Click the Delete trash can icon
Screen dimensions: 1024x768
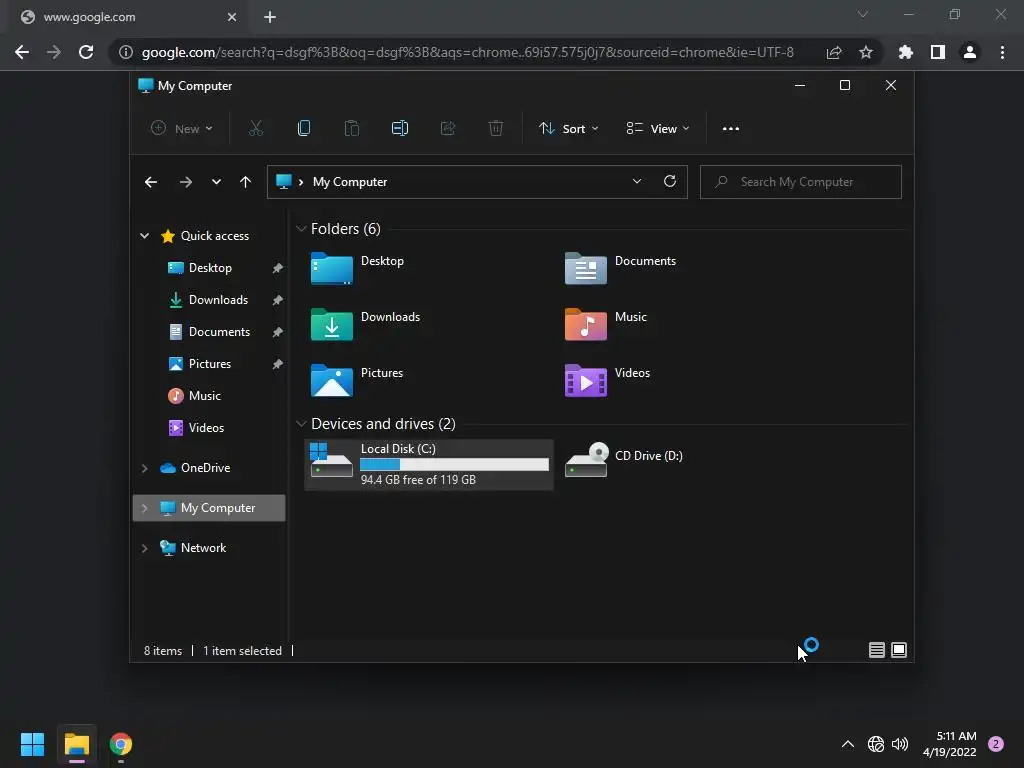point(496,129)
